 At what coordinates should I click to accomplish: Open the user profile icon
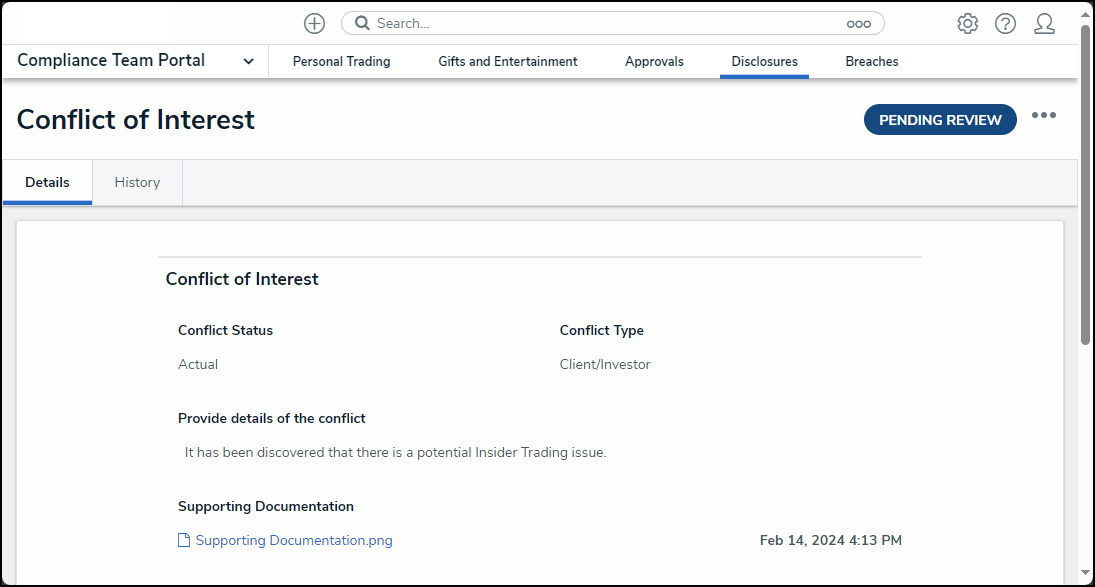1044,24
